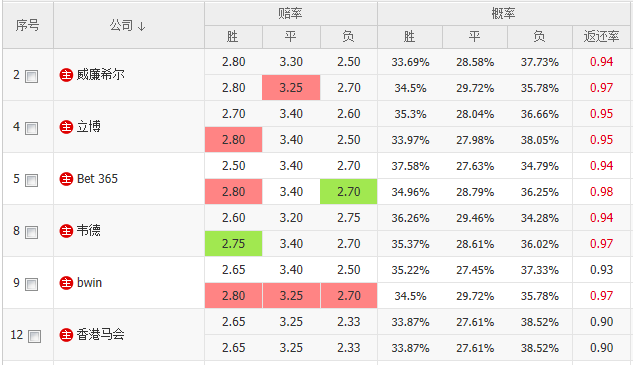
Task: Click the 返还率 column header
Action: tap(602, 37)
